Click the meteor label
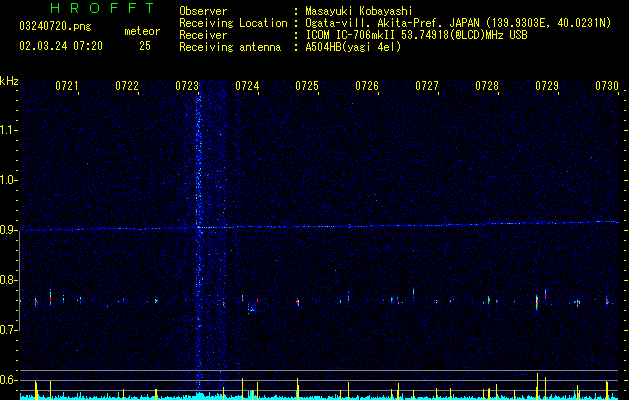629x400 pixels. click(142, 31)
